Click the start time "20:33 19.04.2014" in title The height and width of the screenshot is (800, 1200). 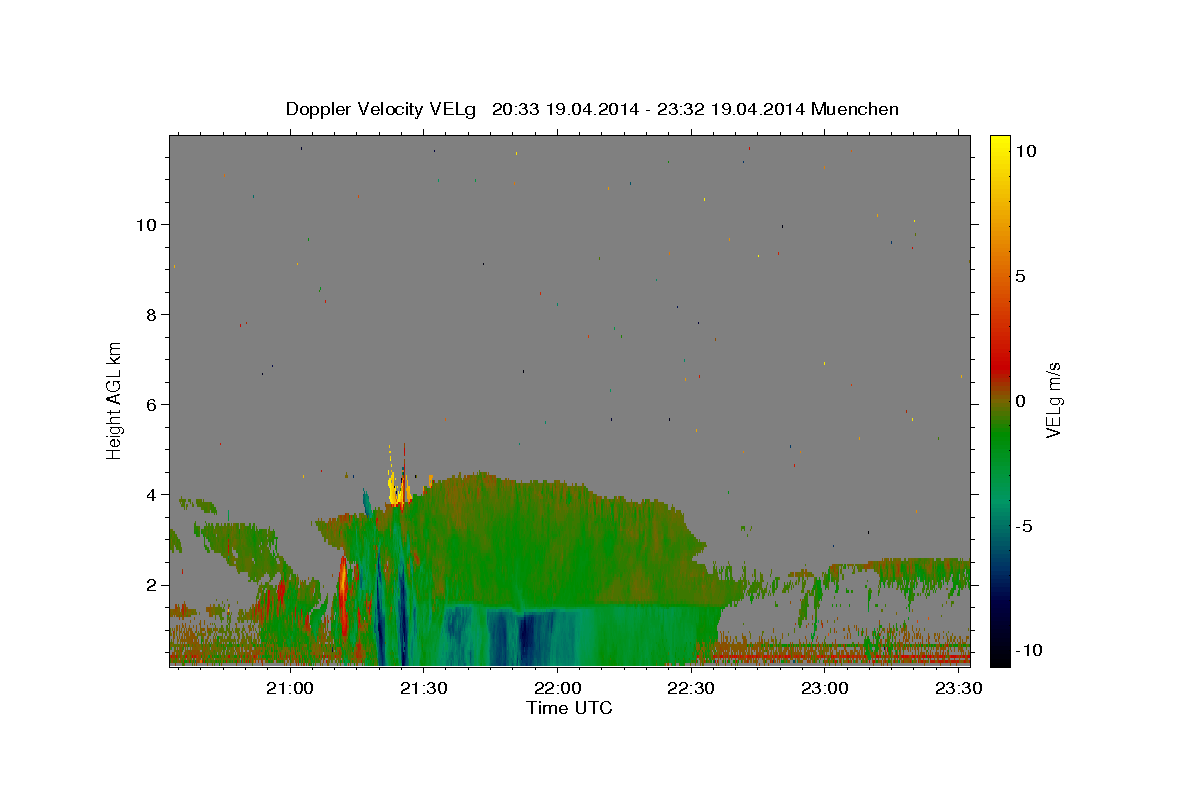(564, 109)
